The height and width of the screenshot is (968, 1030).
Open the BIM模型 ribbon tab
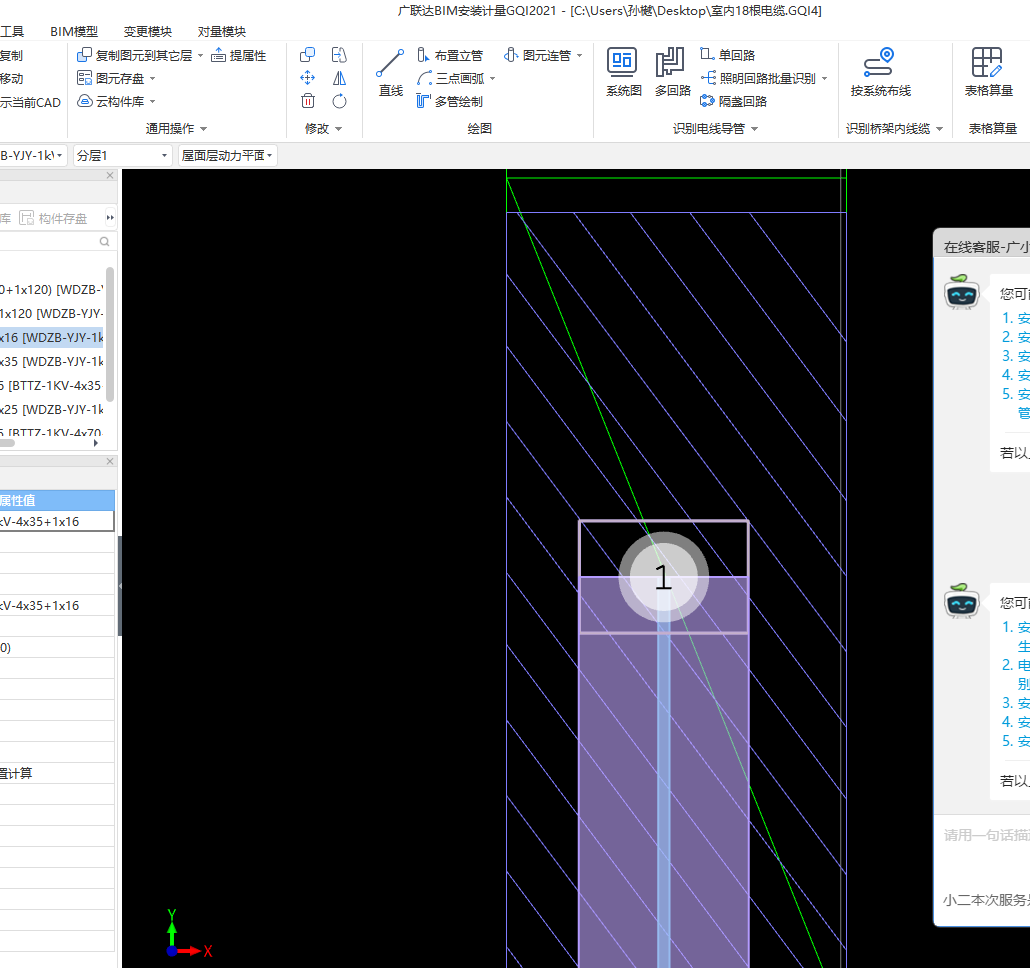click(74, 32)
